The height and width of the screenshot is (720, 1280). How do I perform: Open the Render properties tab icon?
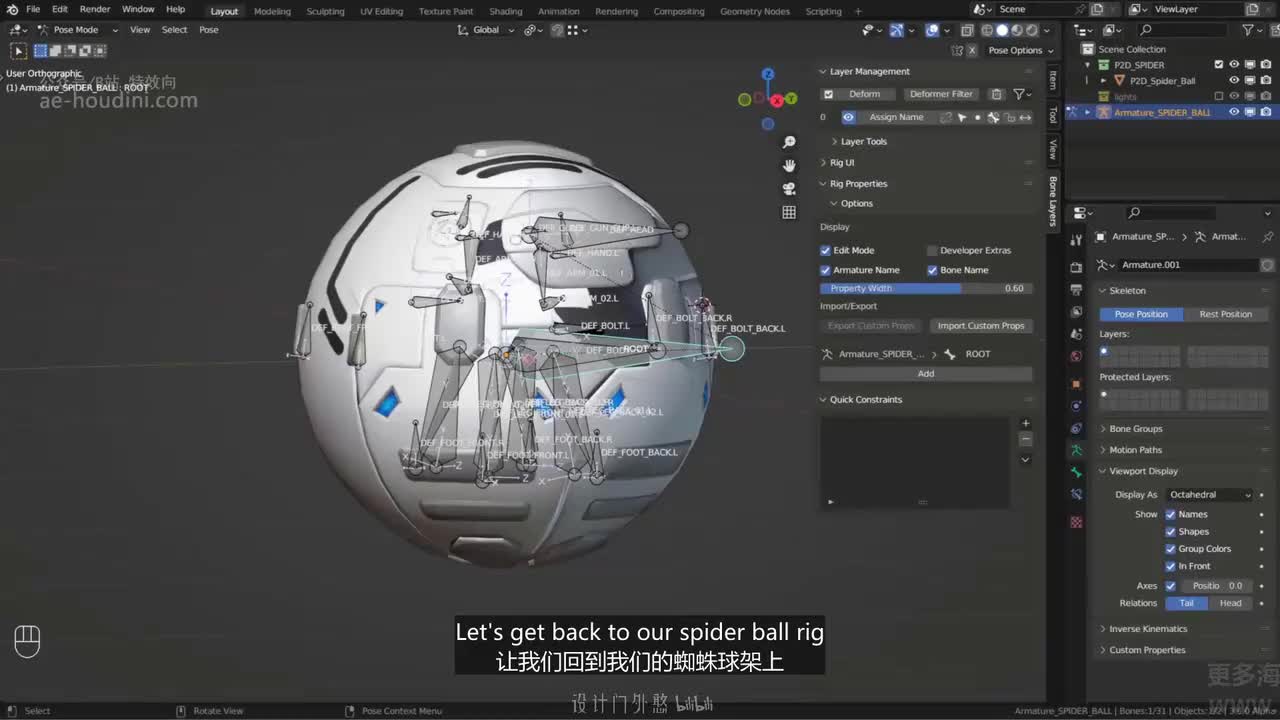[x=1076, y=267]
